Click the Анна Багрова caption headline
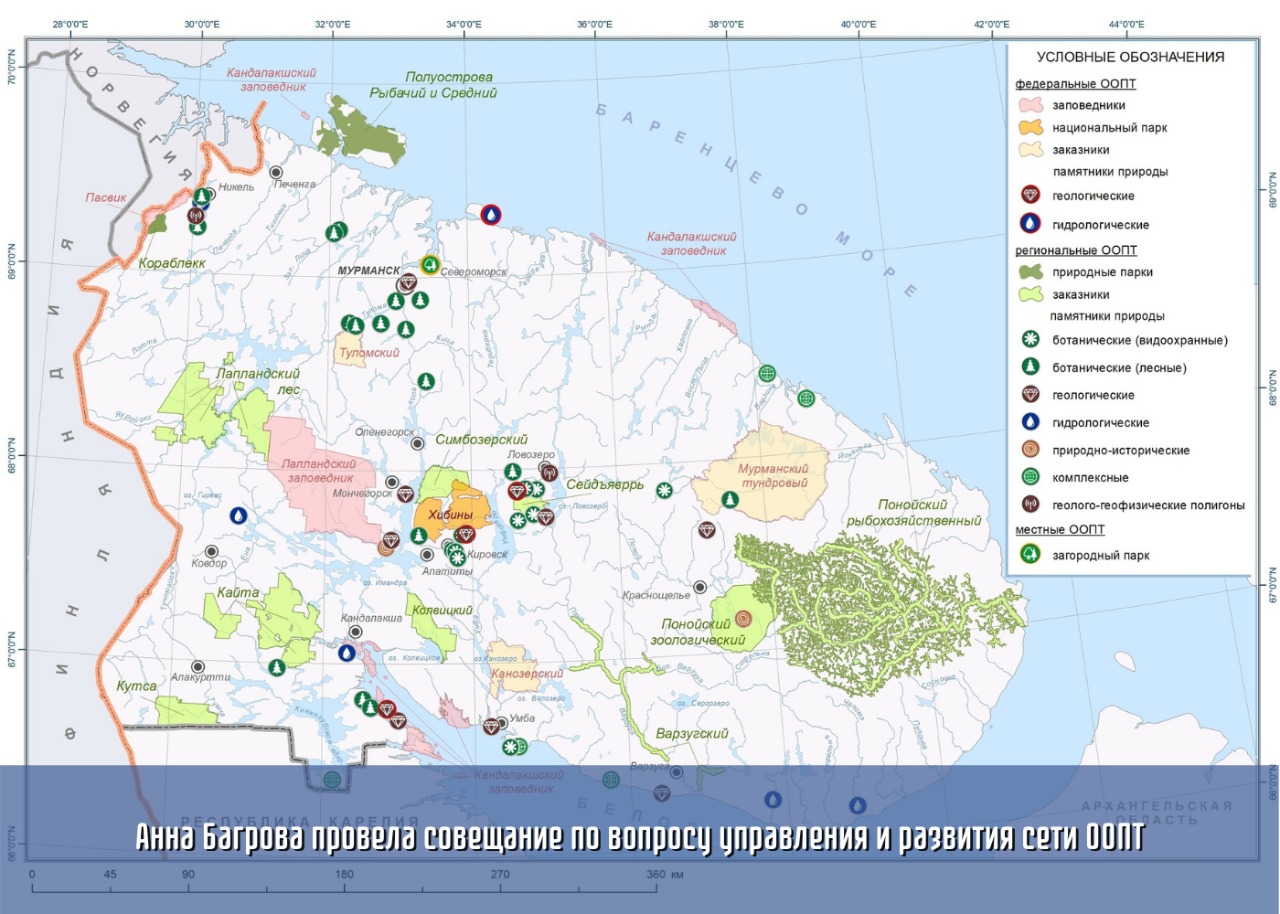Viewport: 1280px width, 914px height. pyautogui.click(x=640, y=840)
